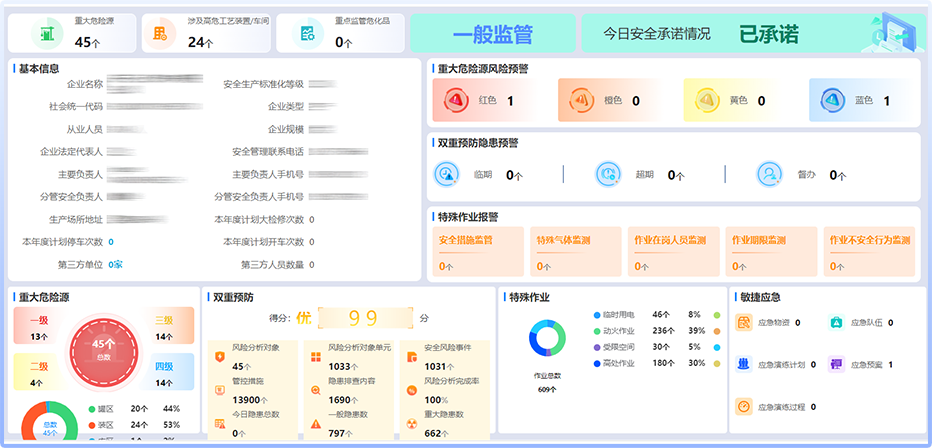The image size is (932, 448).
Task: Click the 装区 orange legend dot
Action: pos(92,425)
